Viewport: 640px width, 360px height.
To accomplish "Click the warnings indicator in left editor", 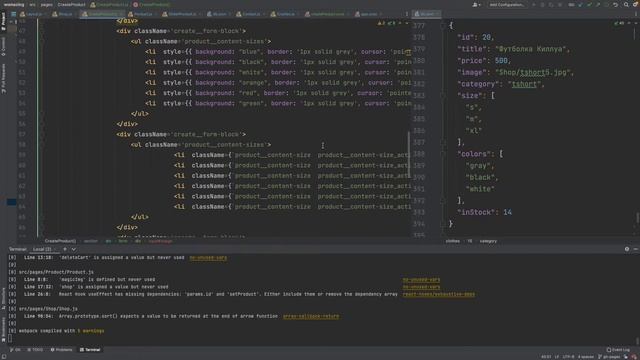I will point(386,24).
